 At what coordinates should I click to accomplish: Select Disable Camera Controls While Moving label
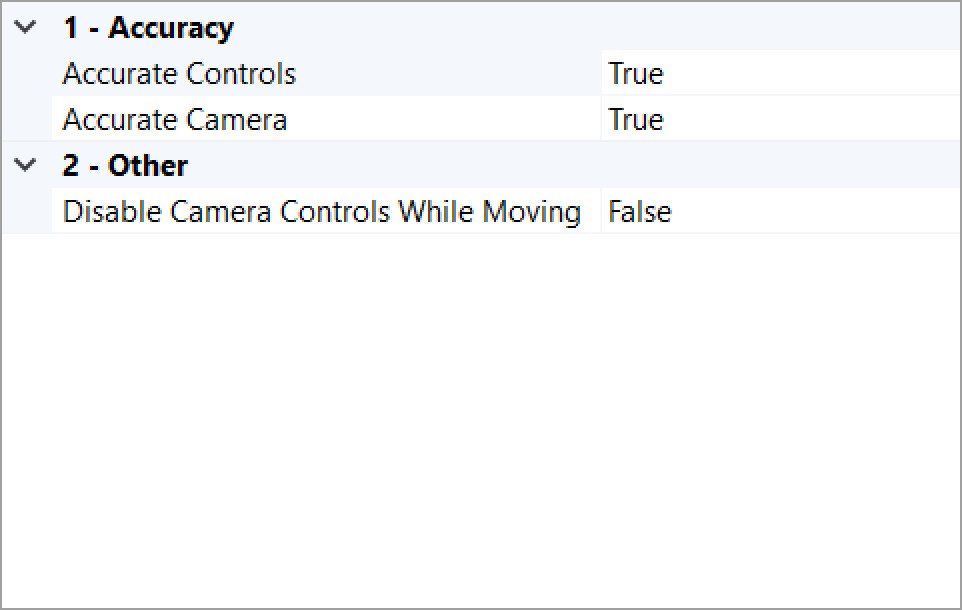(x=321, y=212)
